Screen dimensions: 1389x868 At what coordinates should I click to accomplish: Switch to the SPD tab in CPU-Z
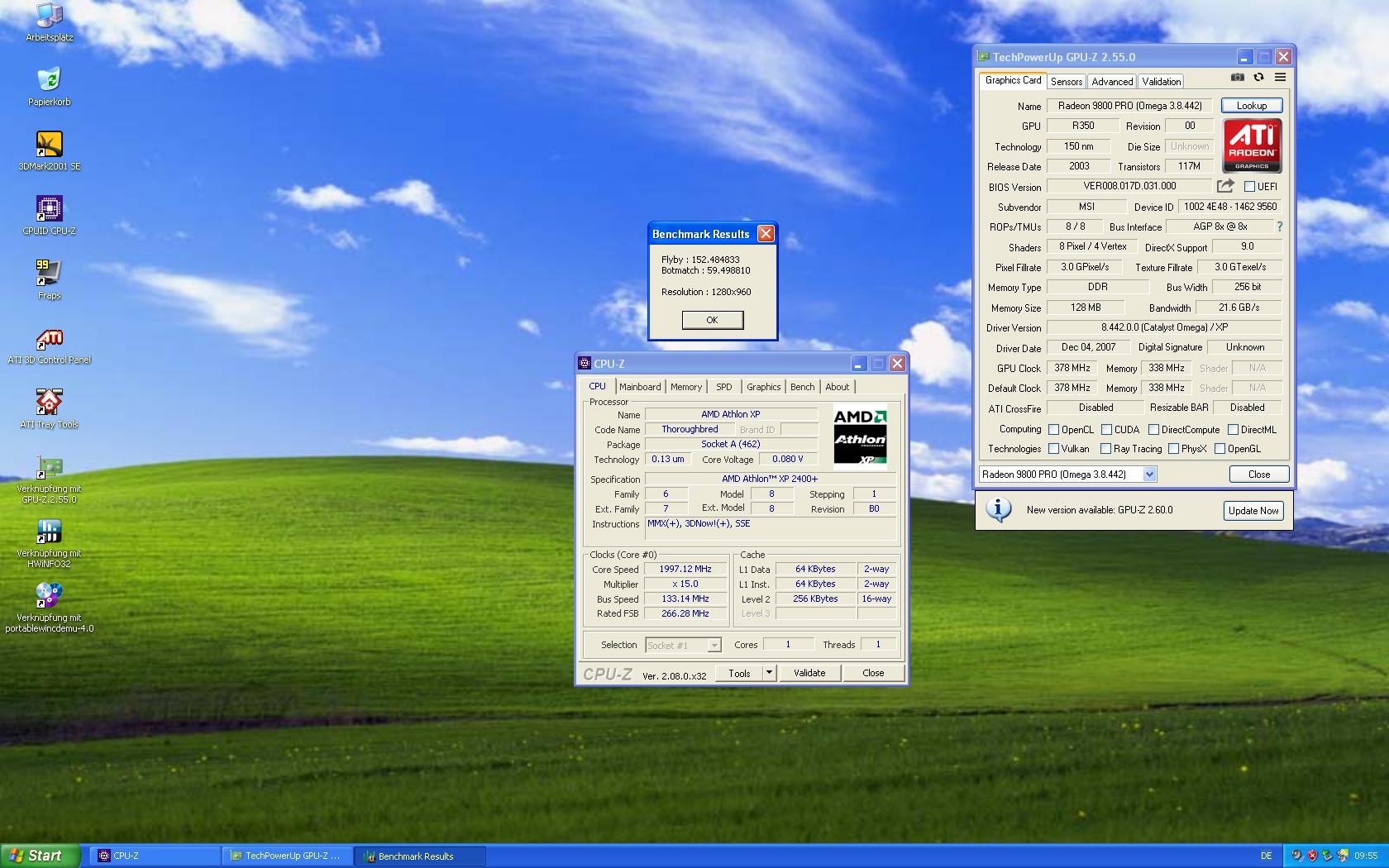pos(724,387)
